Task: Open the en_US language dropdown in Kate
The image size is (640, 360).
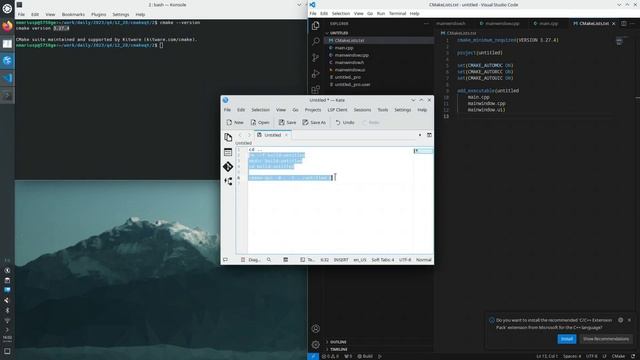Action: (360, 260)
